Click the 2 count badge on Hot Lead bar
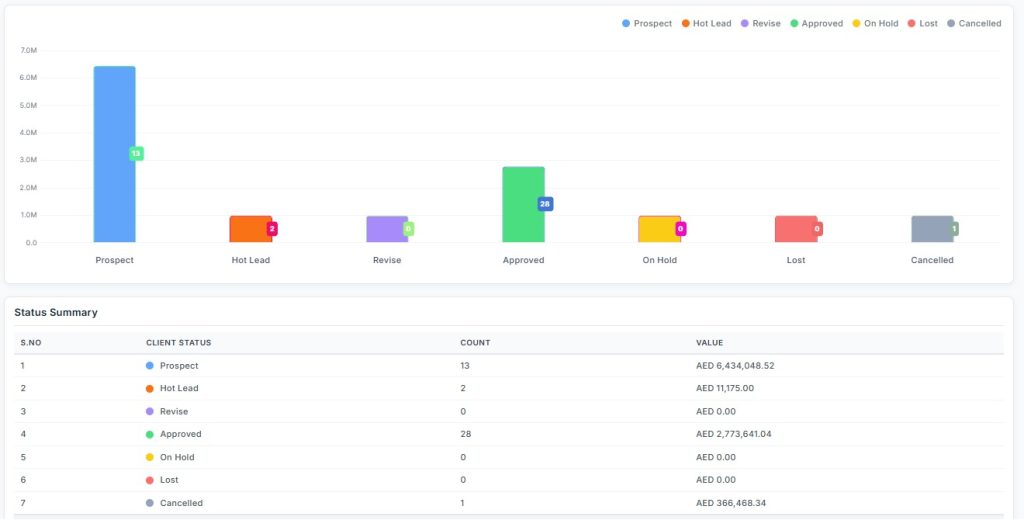 272,229
